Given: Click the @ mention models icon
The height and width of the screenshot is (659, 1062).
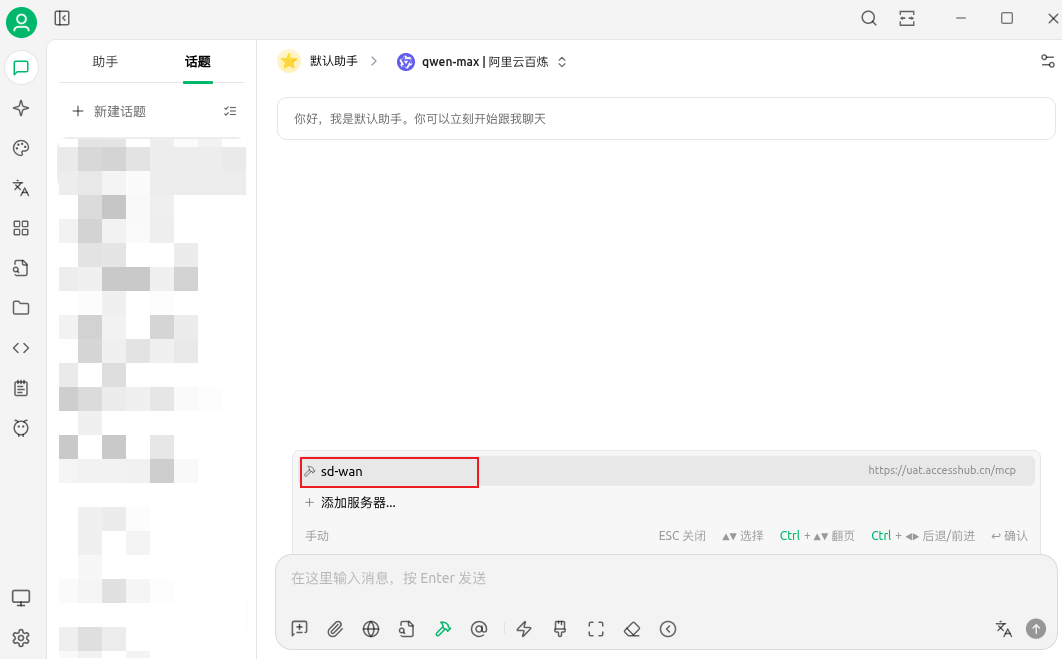Looking at the screenshot, I should click(x=479, y=629).
